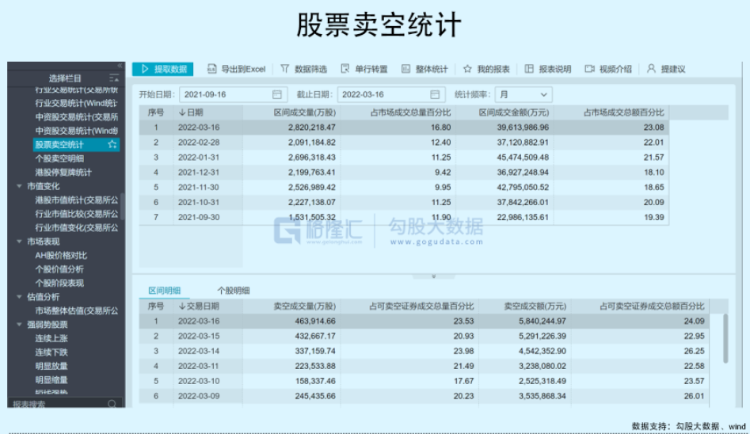Click the lower table vertical scrollbar

(x=725, y=338)
